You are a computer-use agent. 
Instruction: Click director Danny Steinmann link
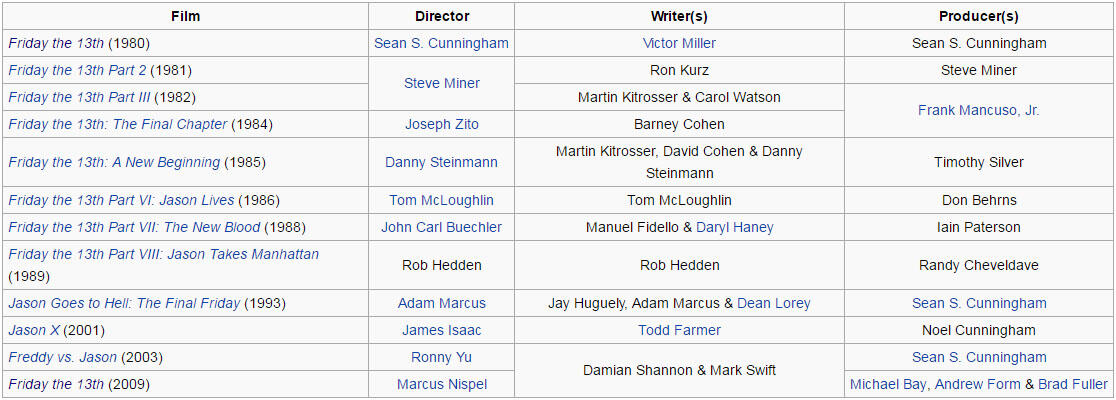[441, 162]
